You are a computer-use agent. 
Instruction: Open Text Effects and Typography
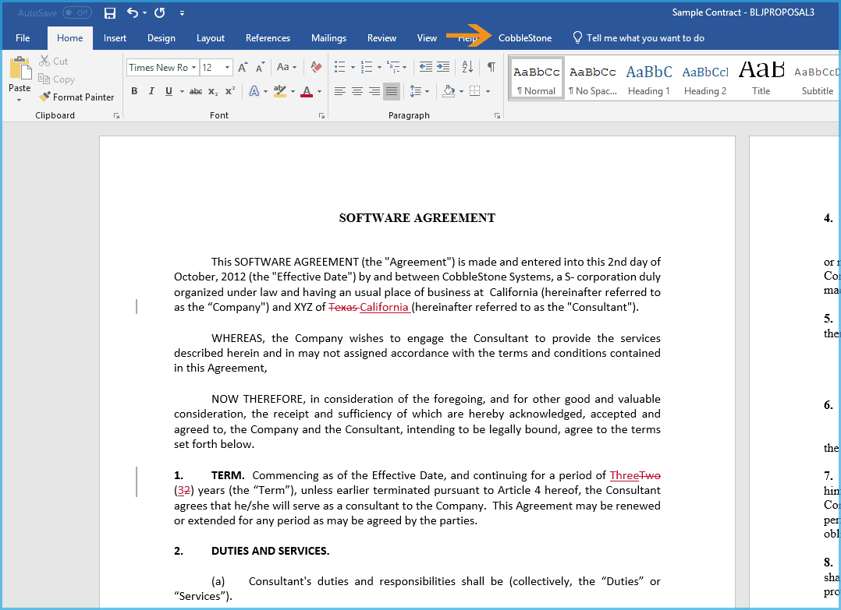point(254,91)
